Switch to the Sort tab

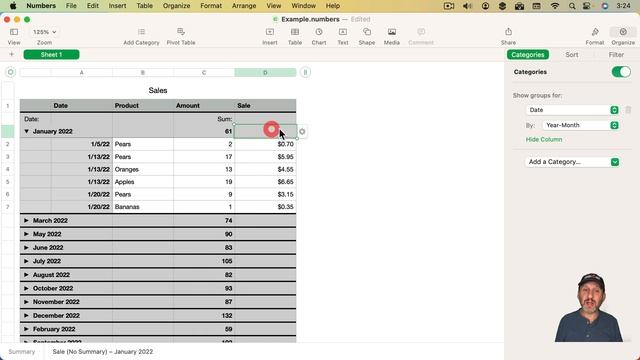571,55
